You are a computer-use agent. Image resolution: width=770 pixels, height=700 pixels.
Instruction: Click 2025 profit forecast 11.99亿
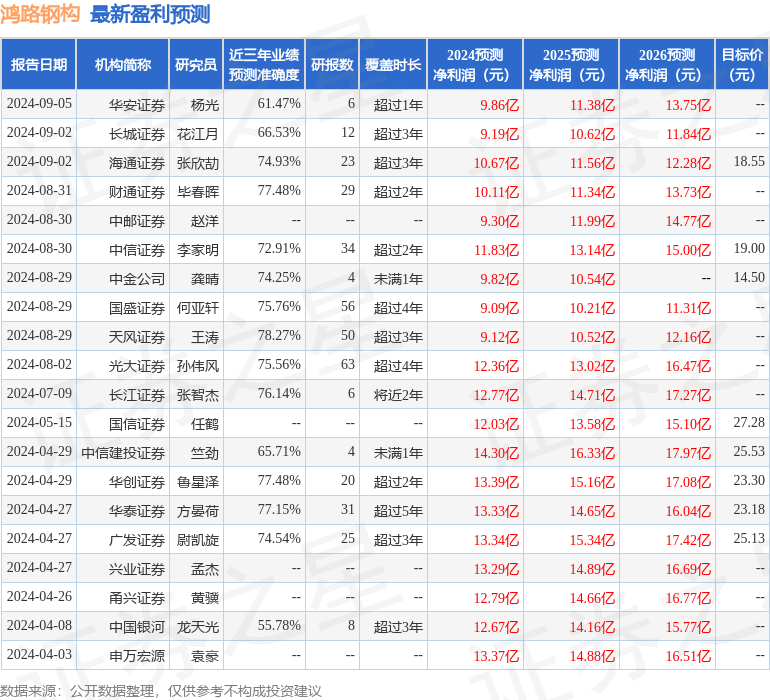pos(592,221)
